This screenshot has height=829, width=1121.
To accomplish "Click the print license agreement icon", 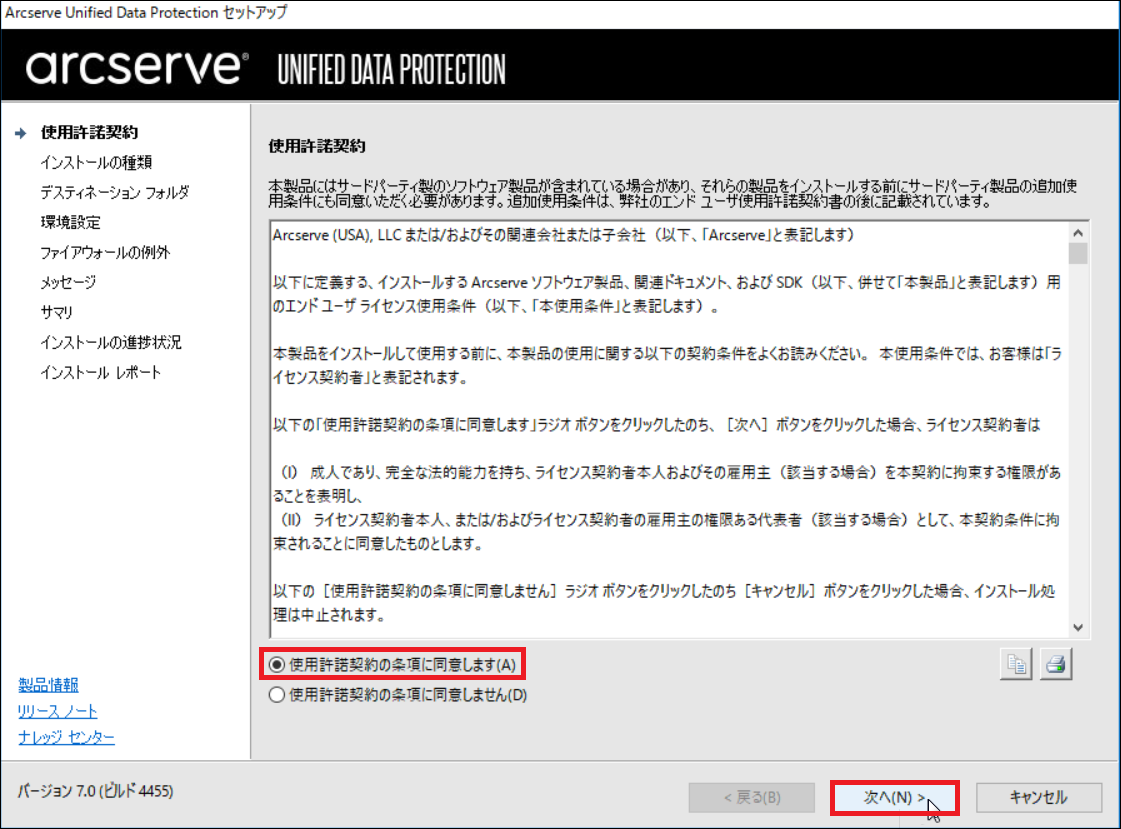I will pos(1055,665).
